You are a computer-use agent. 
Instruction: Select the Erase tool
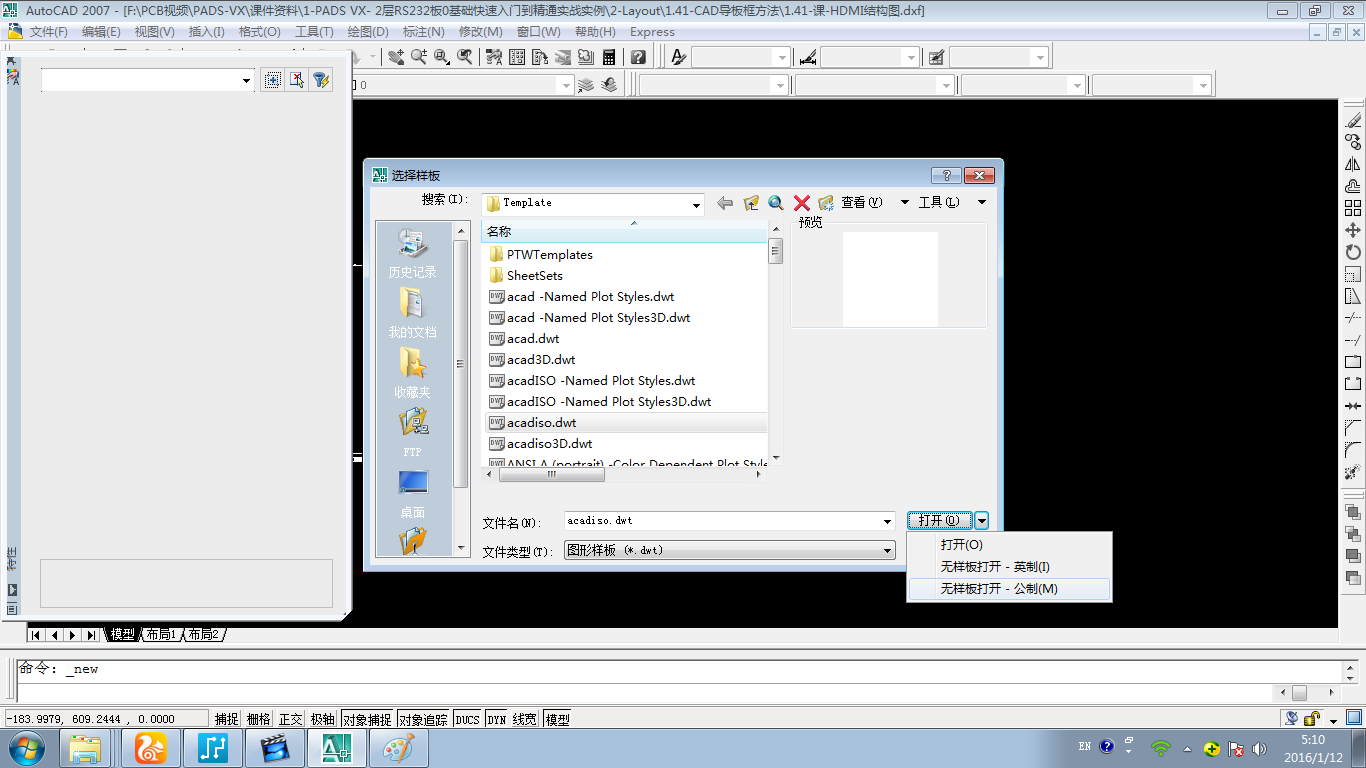pyautogui.click(x=1353, y=120)
